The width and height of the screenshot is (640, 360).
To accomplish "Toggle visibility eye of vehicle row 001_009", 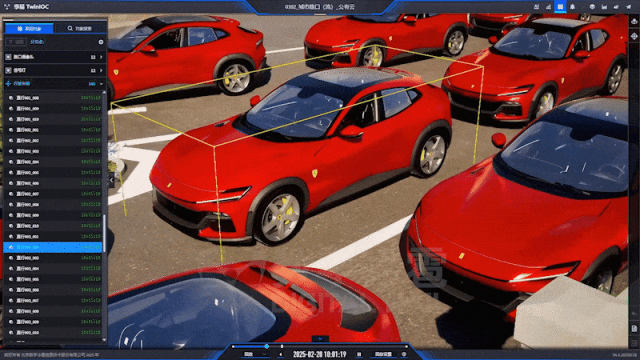I will click(11, 109).
